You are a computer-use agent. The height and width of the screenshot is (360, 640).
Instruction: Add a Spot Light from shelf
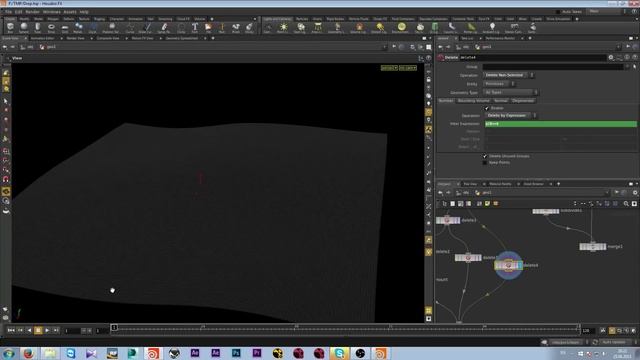[301, 28]
